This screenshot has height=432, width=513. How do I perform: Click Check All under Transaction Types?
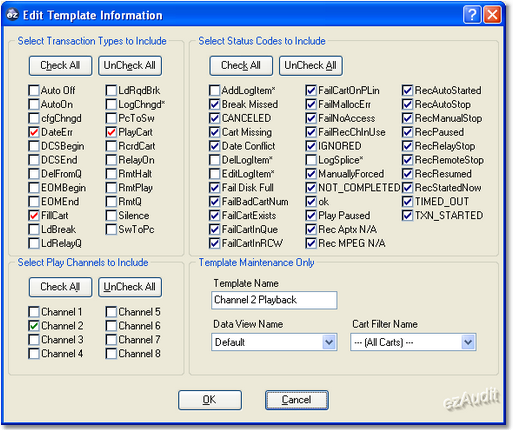[x=60, y=66]
